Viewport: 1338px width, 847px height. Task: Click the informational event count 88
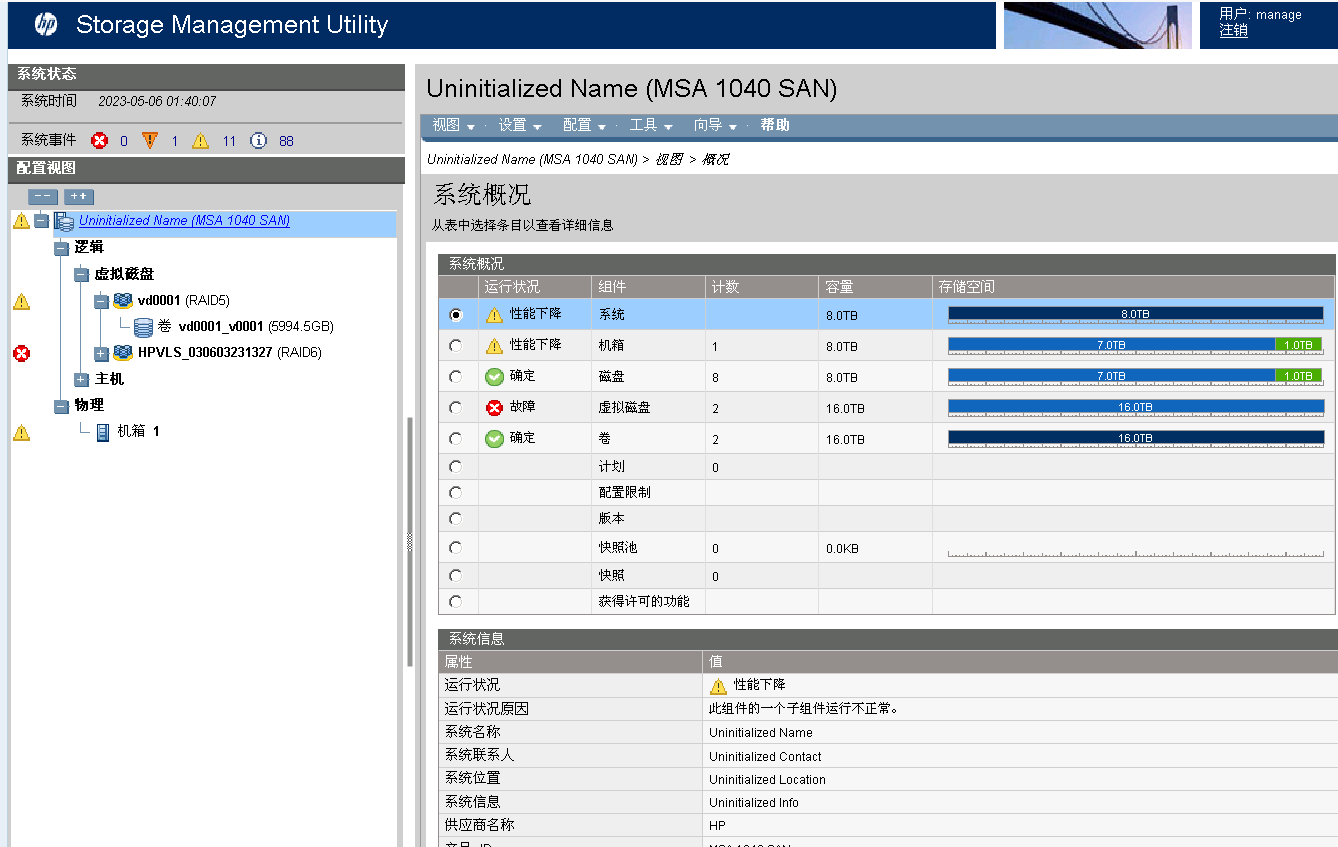pos(286,141)
